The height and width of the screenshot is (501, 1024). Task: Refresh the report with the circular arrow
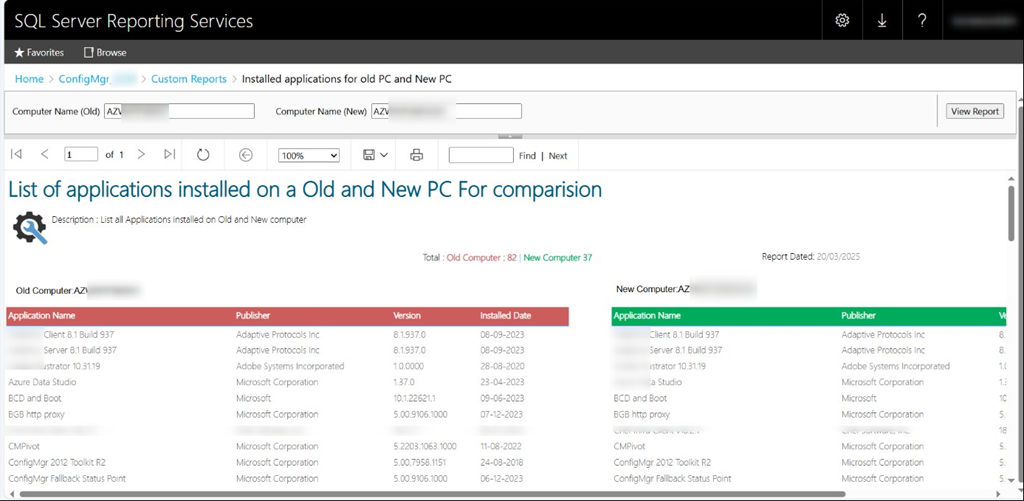203,155
